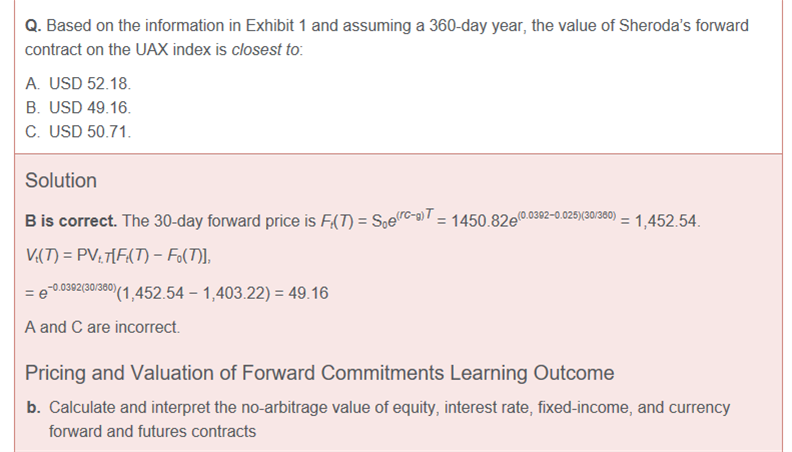This screenshot has height=452, width=792.
Task: Click the bold 'B is correct.' text
Action: pos(71,221)
